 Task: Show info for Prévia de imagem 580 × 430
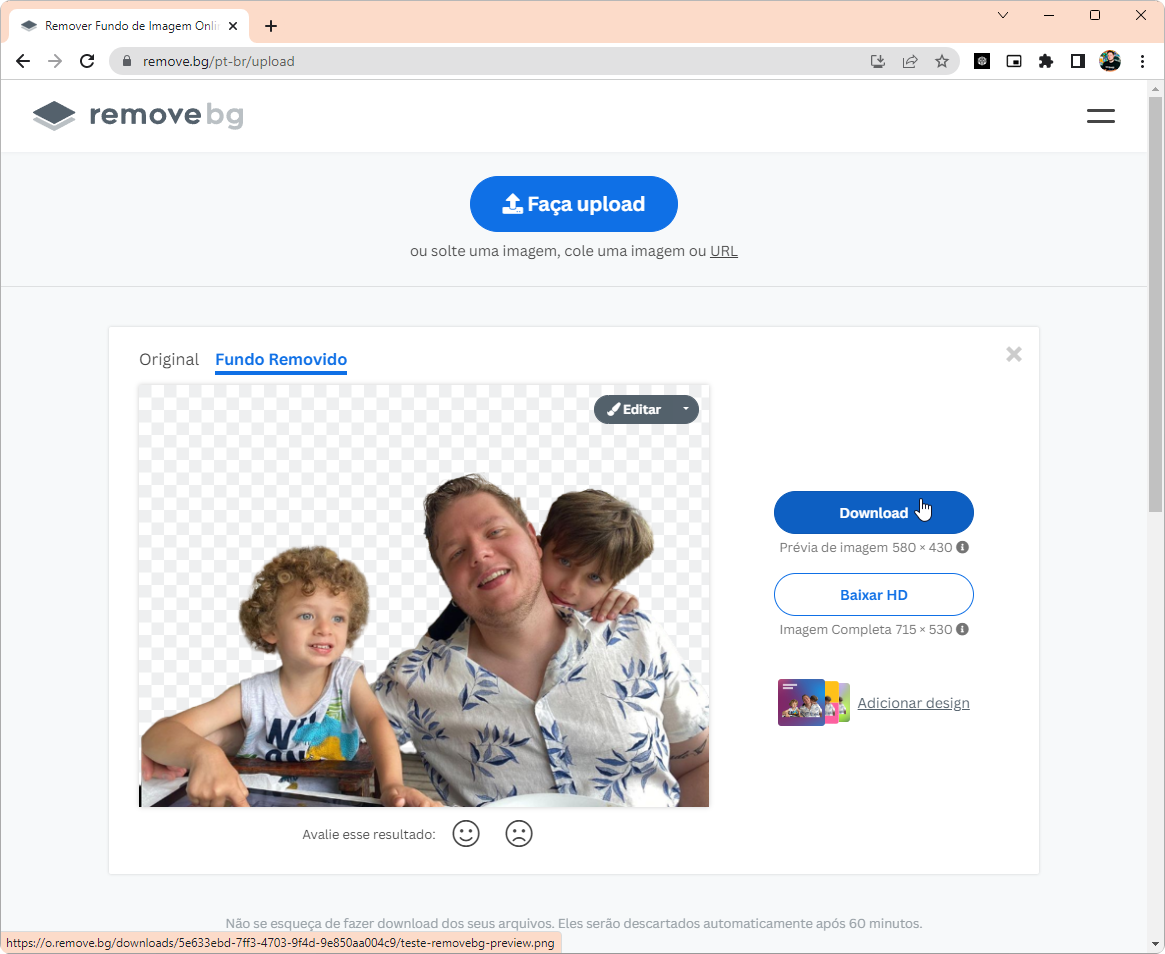point(962,548)
